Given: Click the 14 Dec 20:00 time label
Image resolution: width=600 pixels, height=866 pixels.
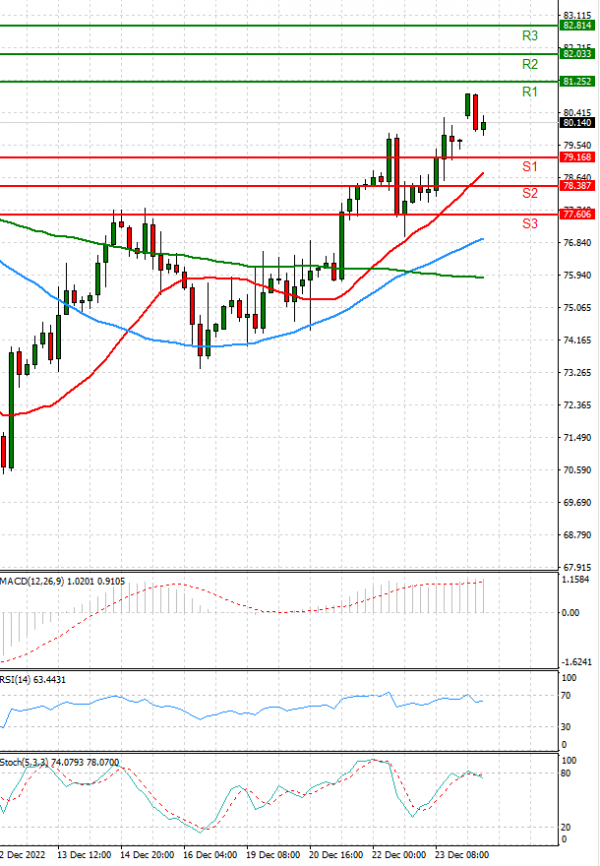Looking at the screenshot, I should coord(147,854).
